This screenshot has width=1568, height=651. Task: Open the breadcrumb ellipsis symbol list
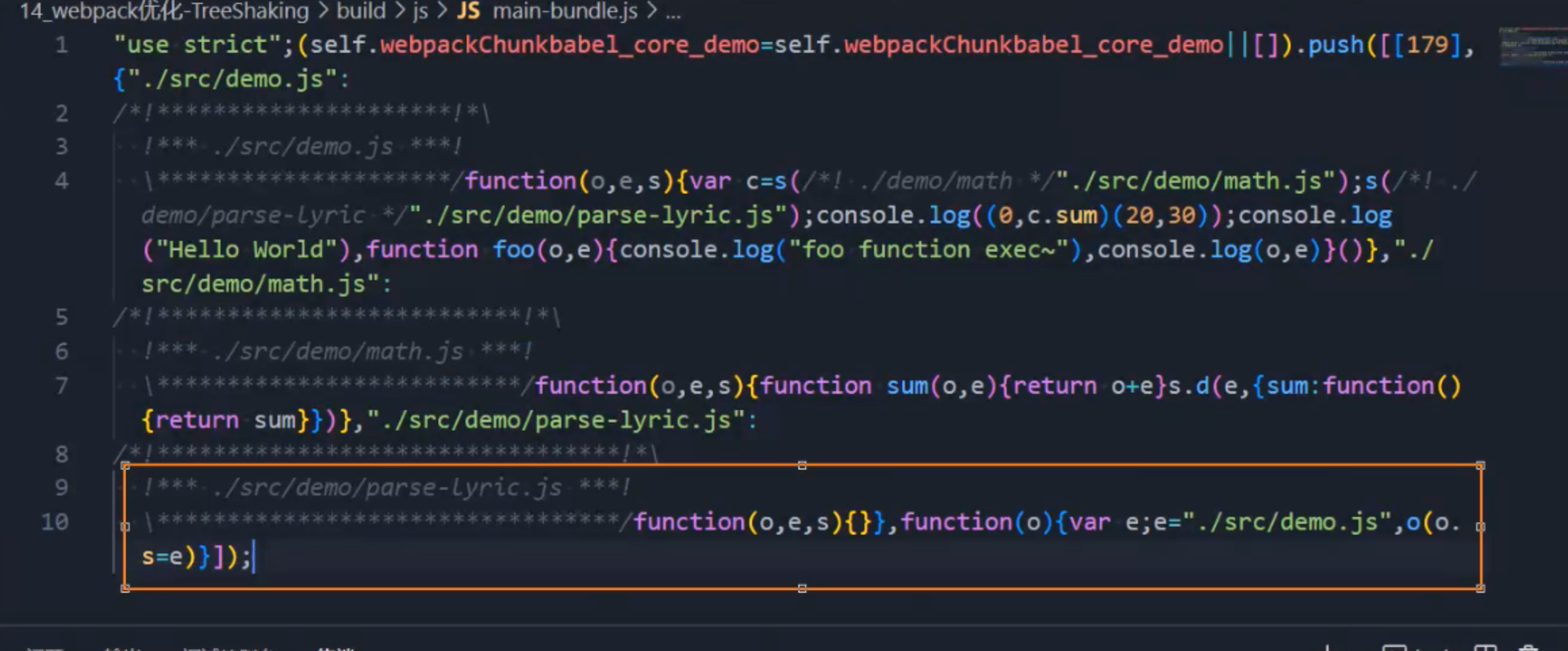(673, 12)
